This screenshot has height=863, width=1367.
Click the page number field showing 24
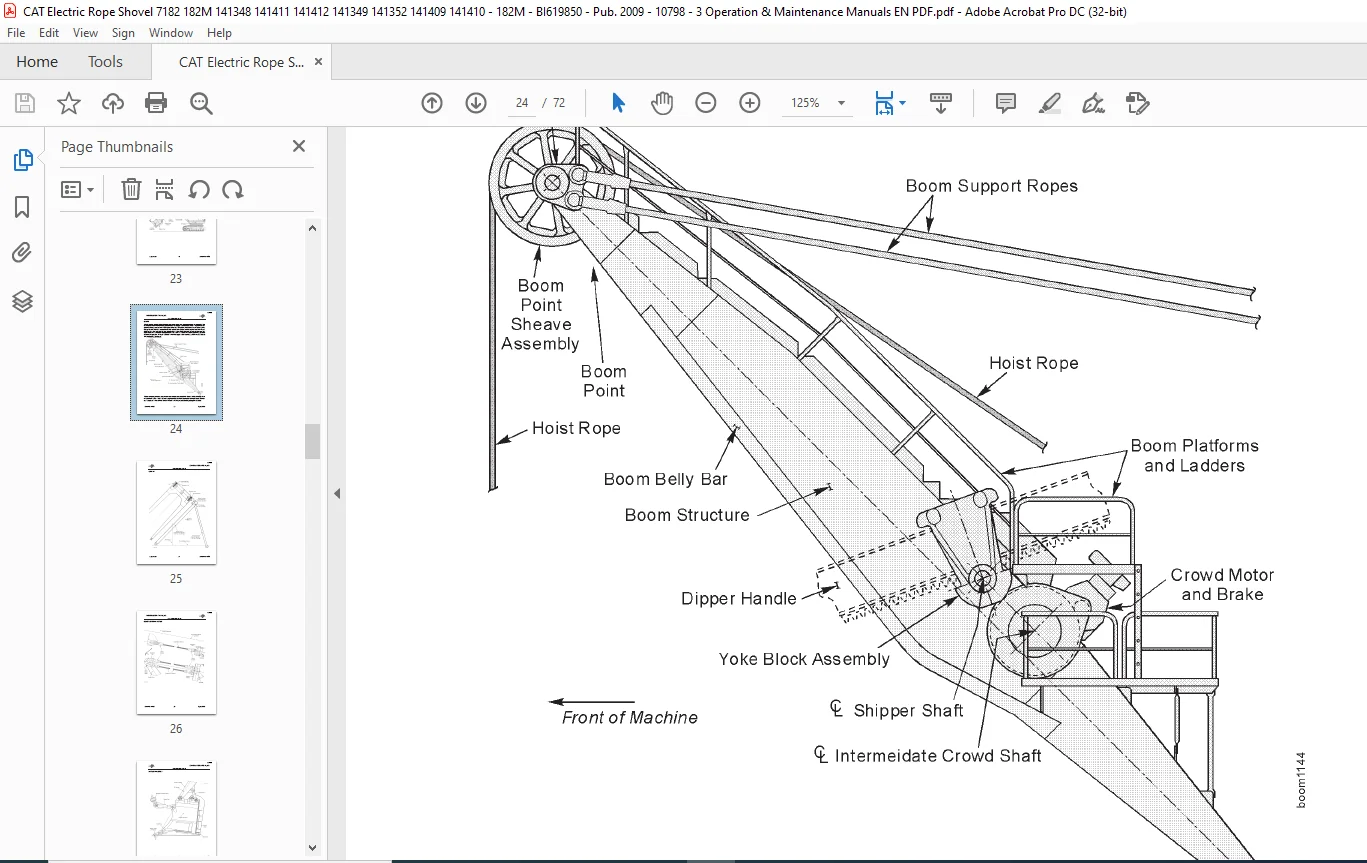click(x=521, y=103)
